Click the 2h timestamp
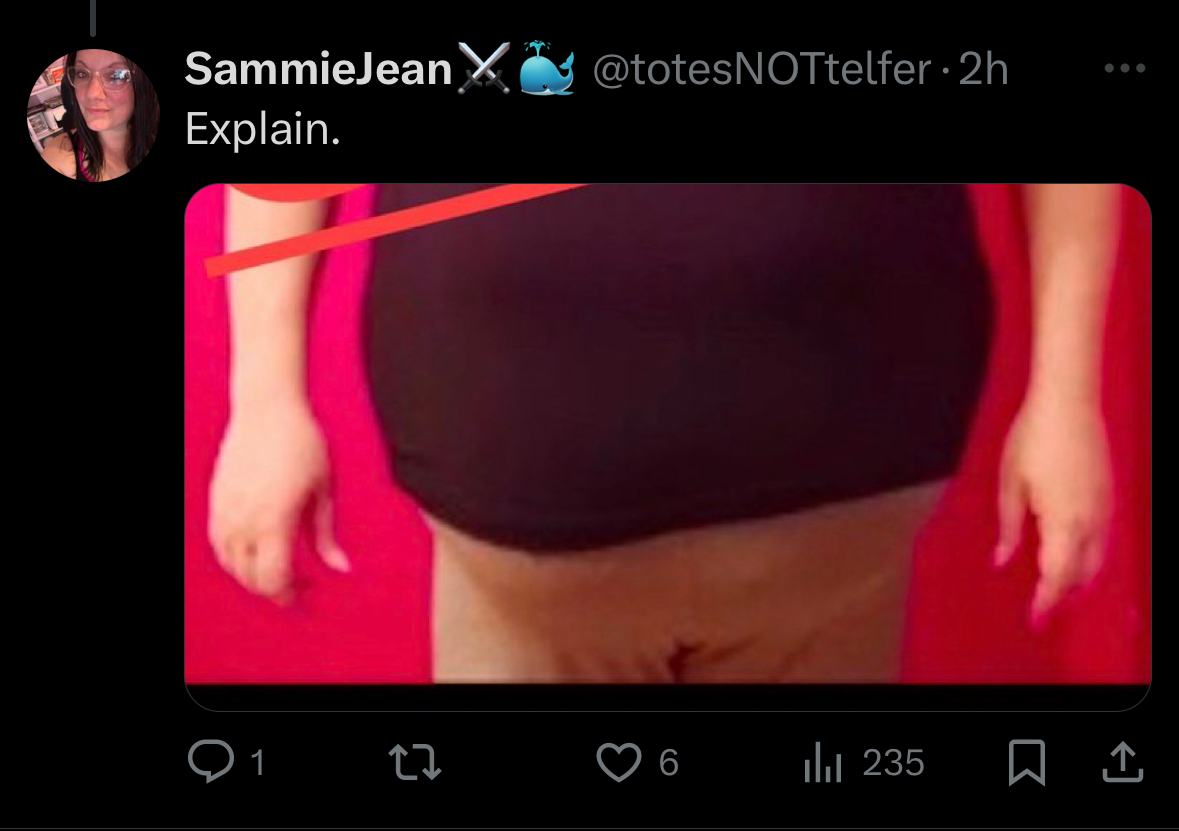Image resolution: width=1179 pixels, height=831 pixels. (x=983, y=68)
